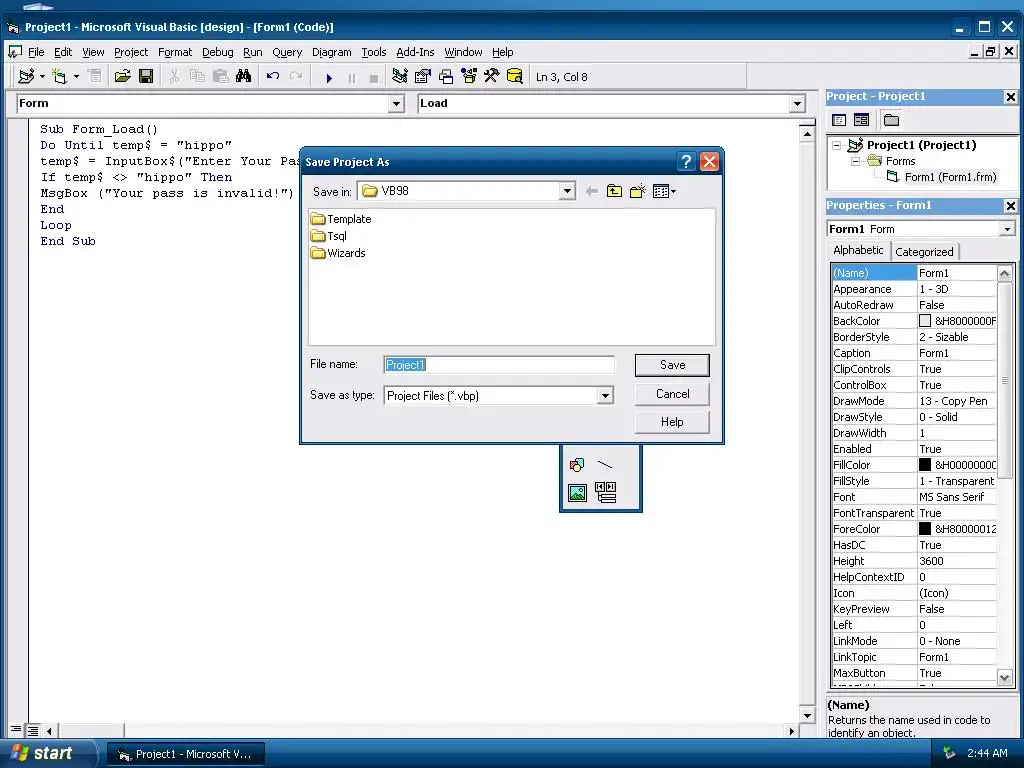Open Form Layout Window toolbar icon
1024x768 pixels.
(x=446, y=76)
